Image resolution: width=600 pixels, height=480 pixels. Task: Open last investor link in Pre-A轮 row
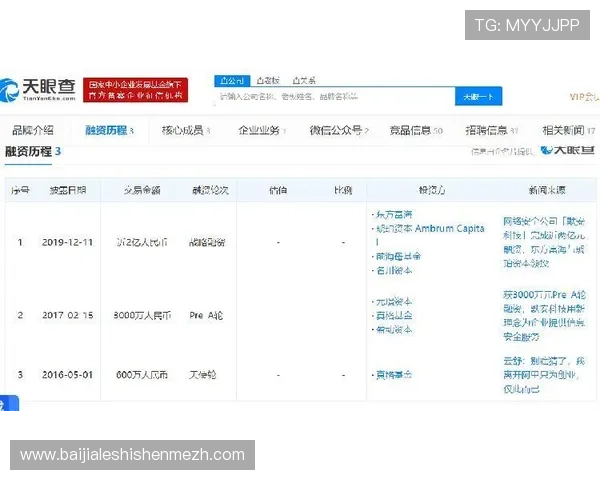point(394,330)
